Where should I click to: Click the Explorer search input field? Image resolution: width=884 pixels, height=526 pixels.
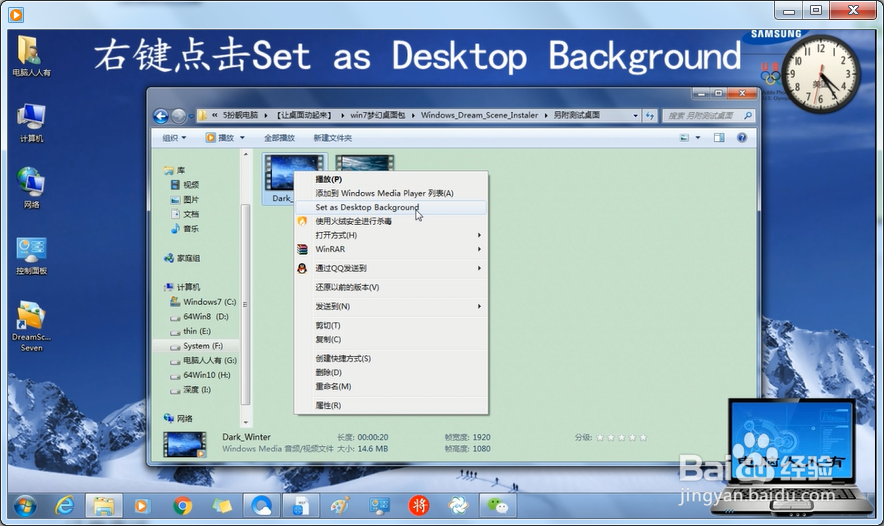tap(703, 116)
